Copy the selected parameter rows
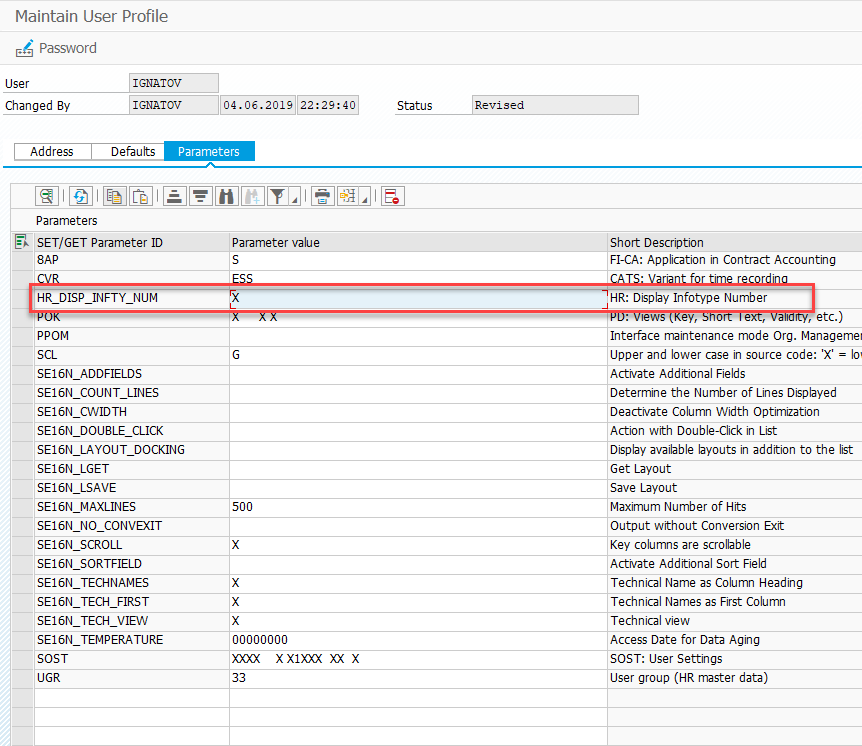 [x=114, y=196]
